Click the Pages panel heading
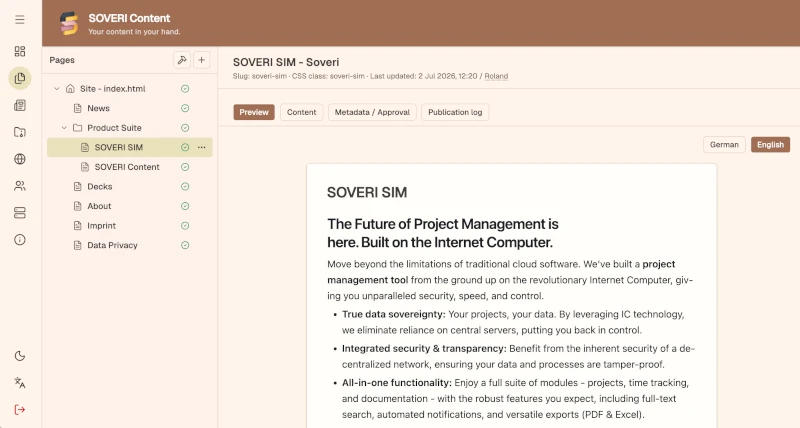The width and height of the screenshot is (800, 428). point(62,60)
